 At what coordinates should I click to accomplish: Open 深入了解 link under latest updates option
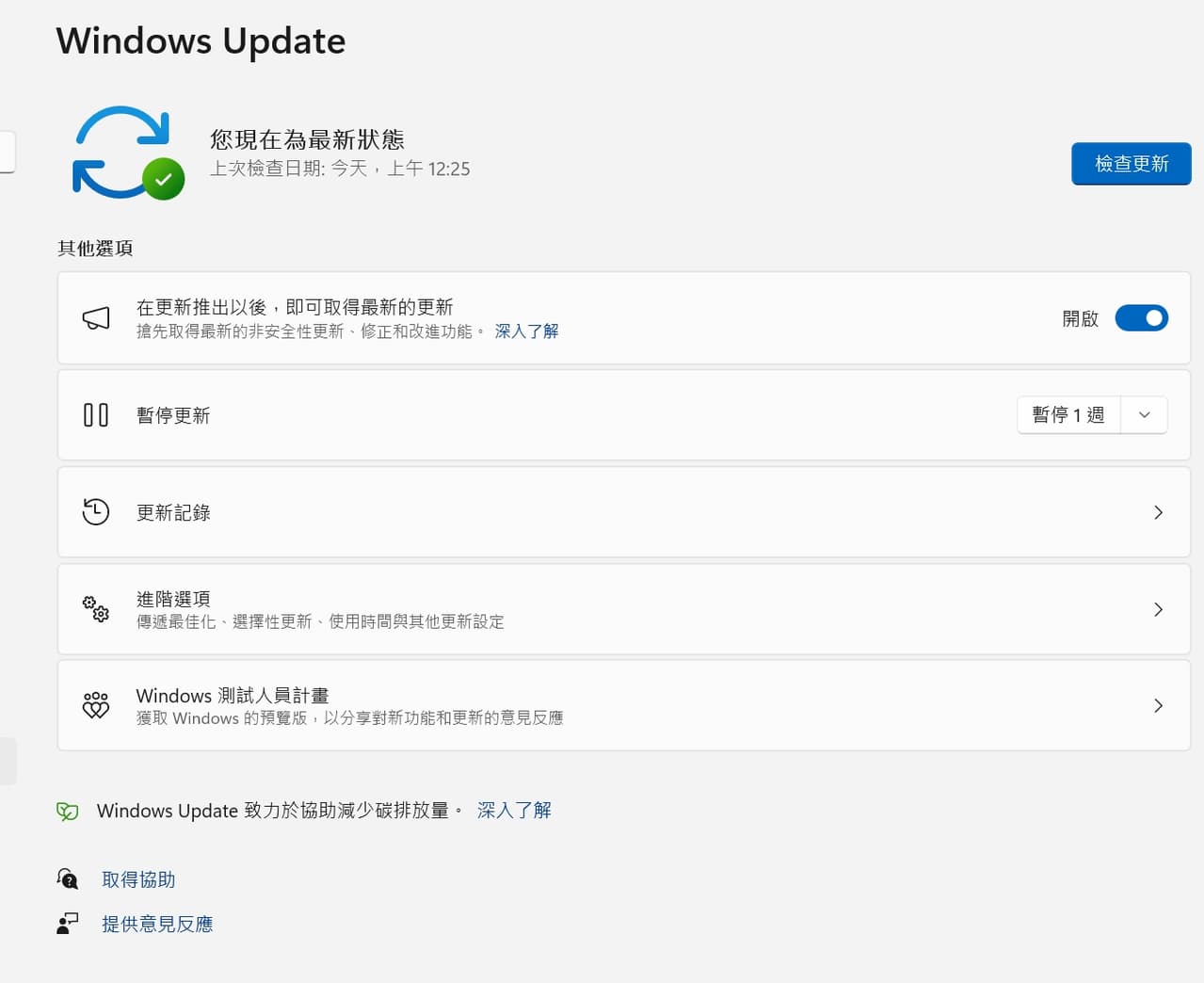[x=526, y=331]
